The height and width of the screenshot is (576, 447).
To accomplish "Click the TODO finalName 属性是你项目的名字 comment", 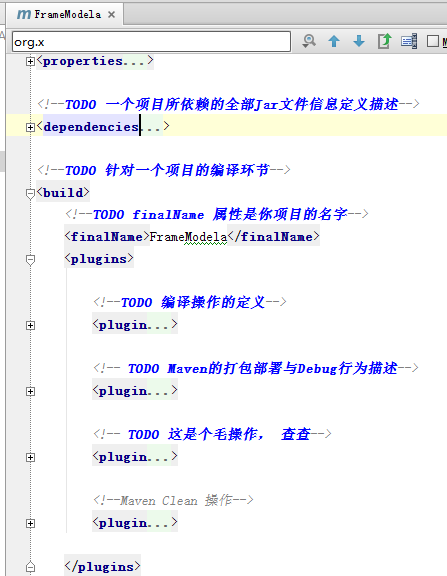I will click(x=217, y=214).
